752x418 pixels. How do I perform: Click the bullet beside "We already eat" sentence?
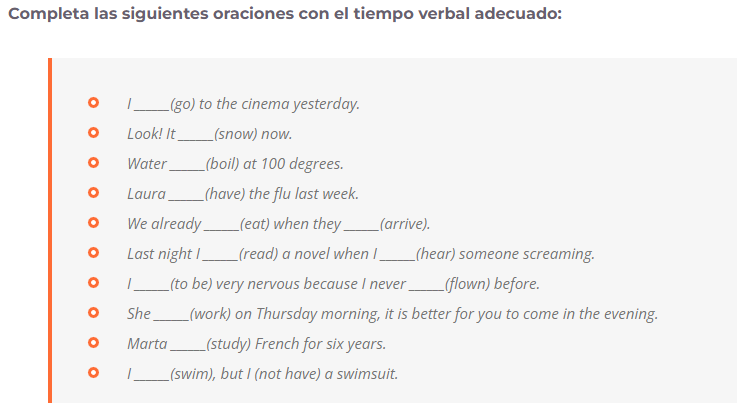tap(94, 222)
